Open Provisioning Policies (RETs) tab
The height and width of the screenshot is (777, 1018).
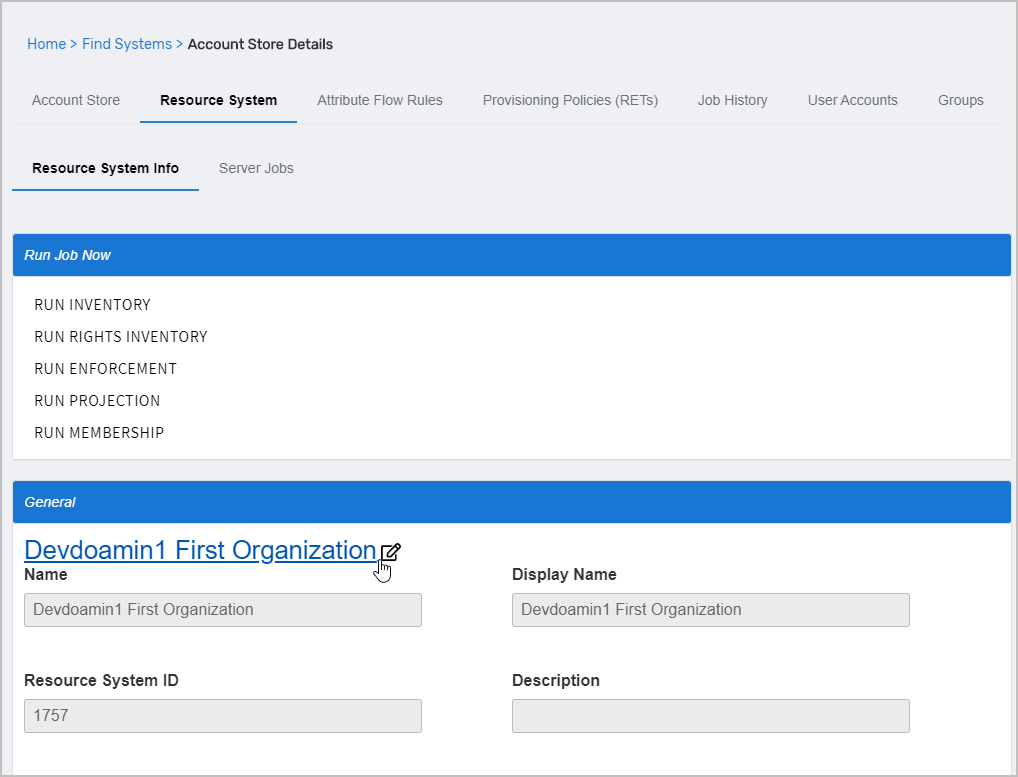point(570,100)
